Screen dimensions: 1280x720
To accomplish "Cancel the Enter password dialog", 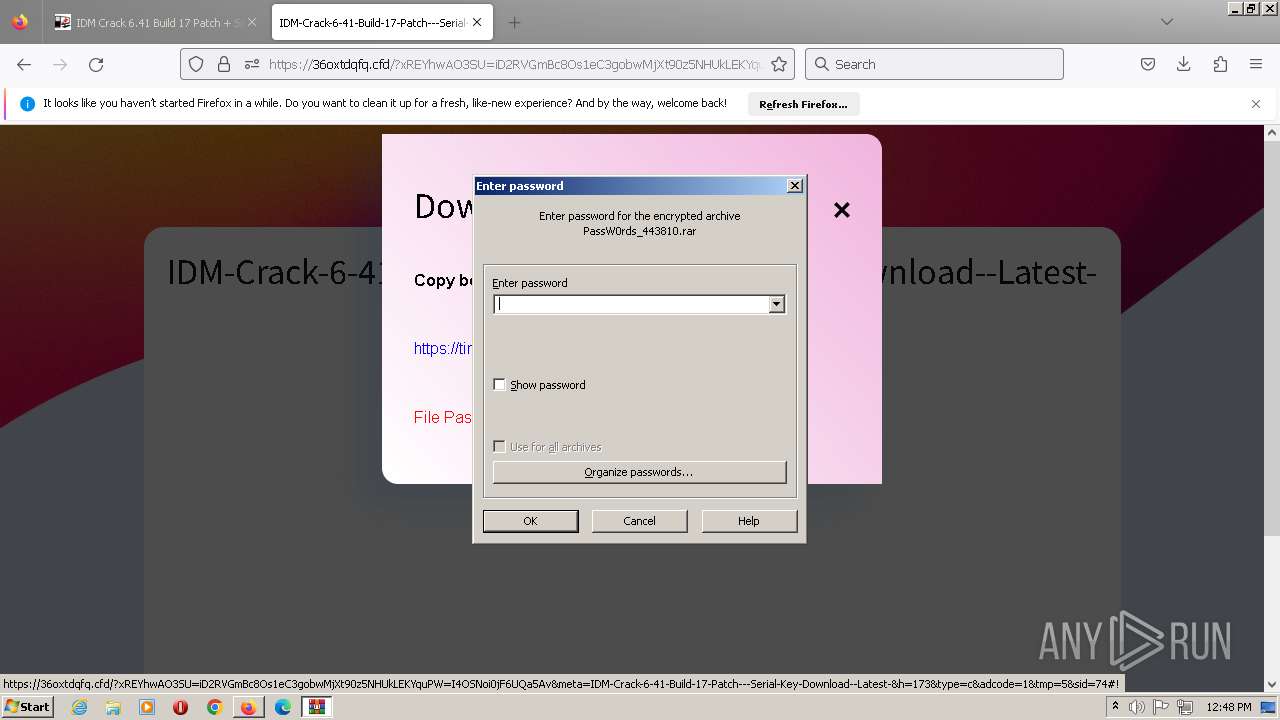I will click(x=639, y=521).
